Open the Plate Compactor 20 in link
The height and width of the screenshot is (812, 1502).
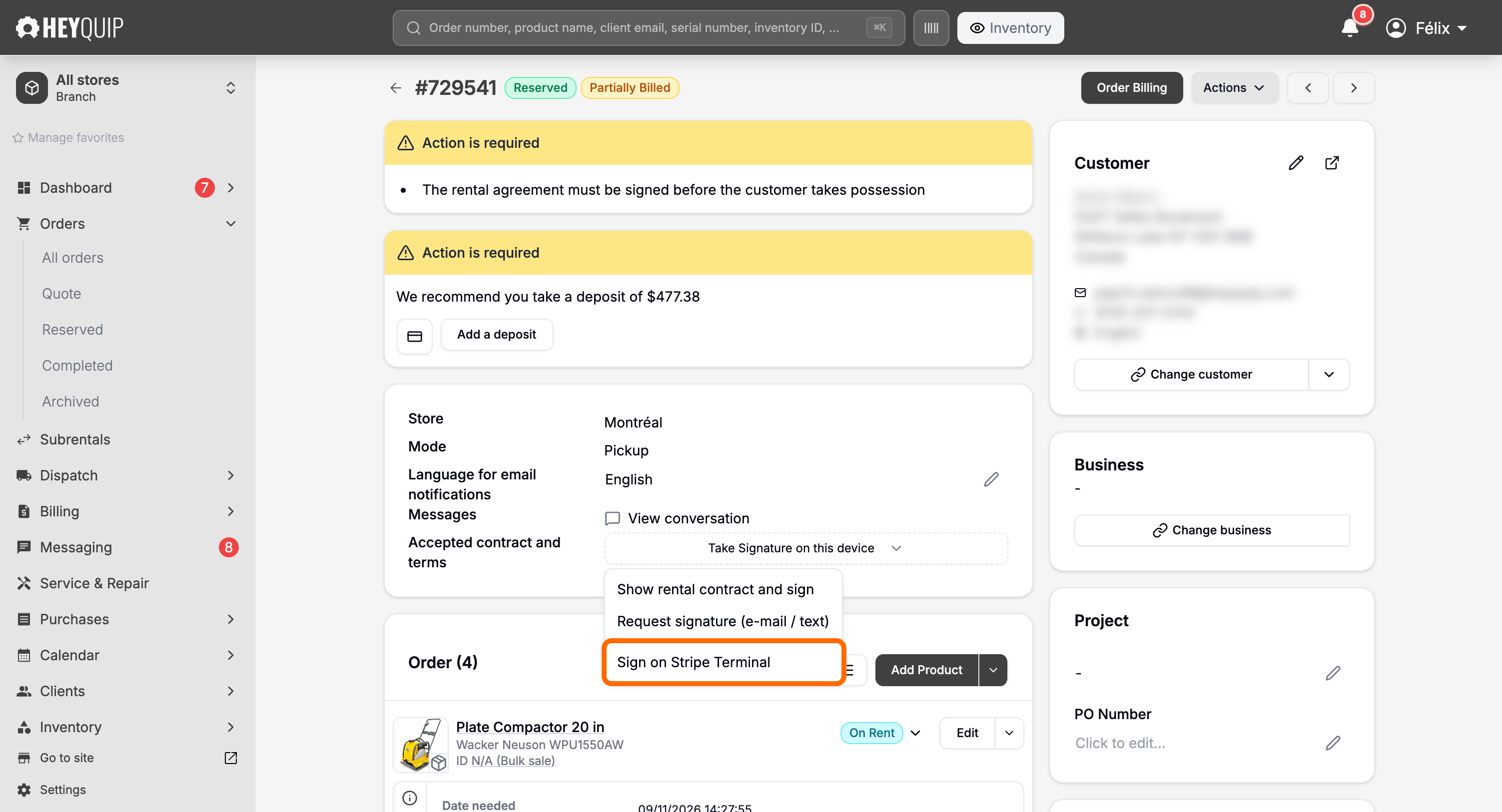pyautogui.click(x=530, y=727)
